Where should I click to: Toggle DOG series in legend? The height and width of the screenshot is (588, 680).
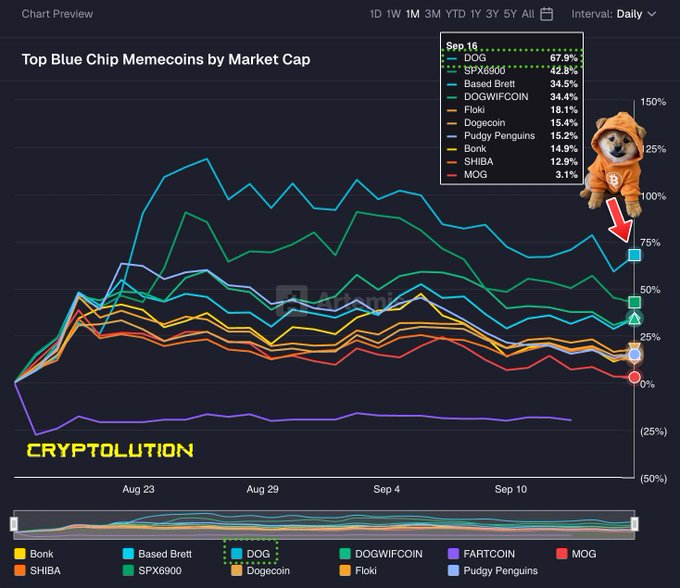pyautogui.click(x=251, y=554)
